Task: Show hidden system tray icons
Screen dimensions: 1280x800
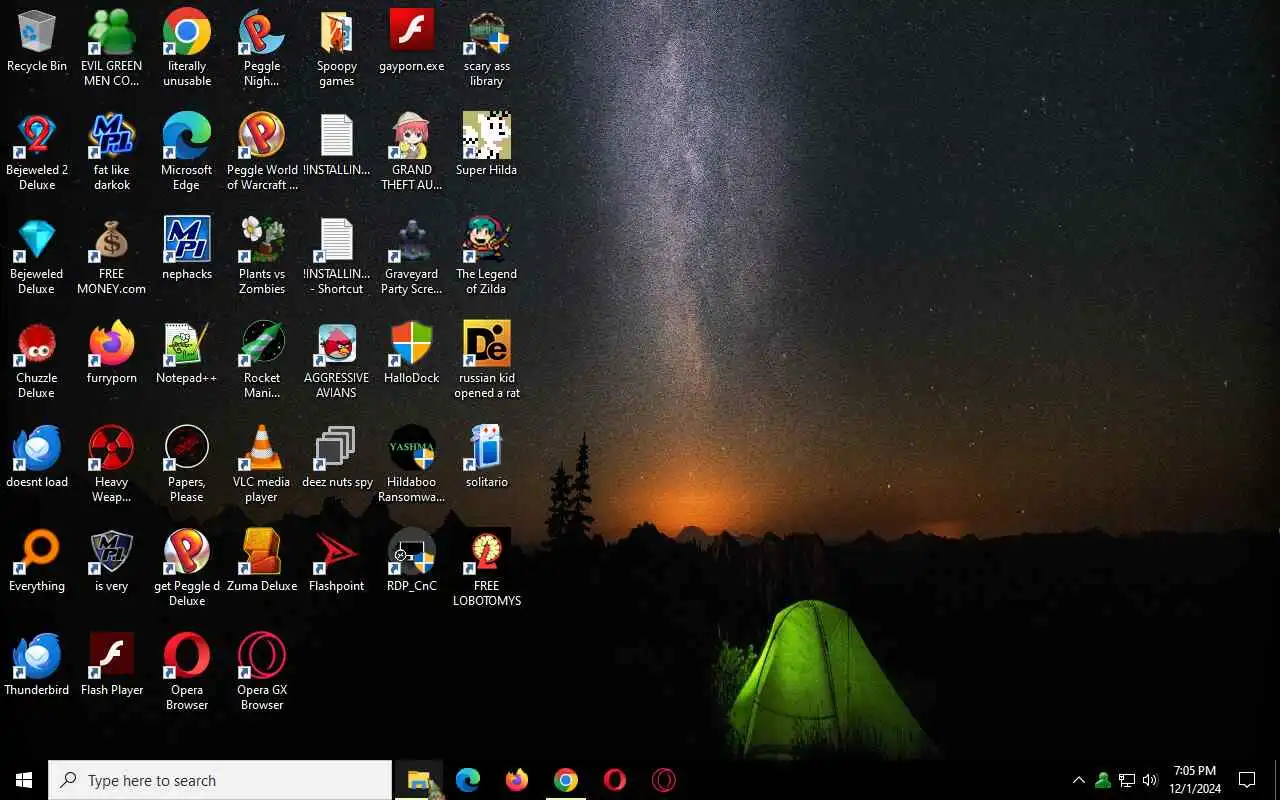Action: [1079, 780]
